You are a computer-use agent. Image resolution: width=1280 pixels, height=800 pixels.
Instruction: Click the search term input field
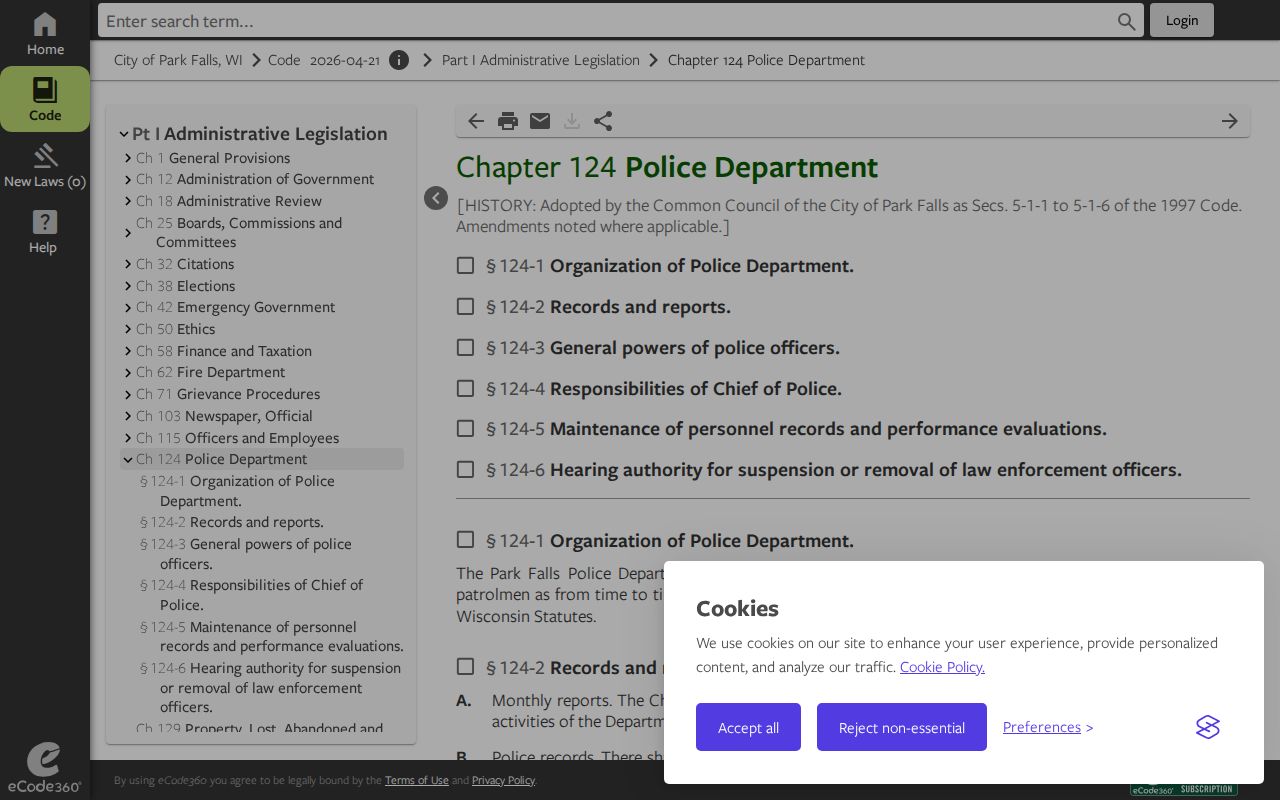click(608, 21)
